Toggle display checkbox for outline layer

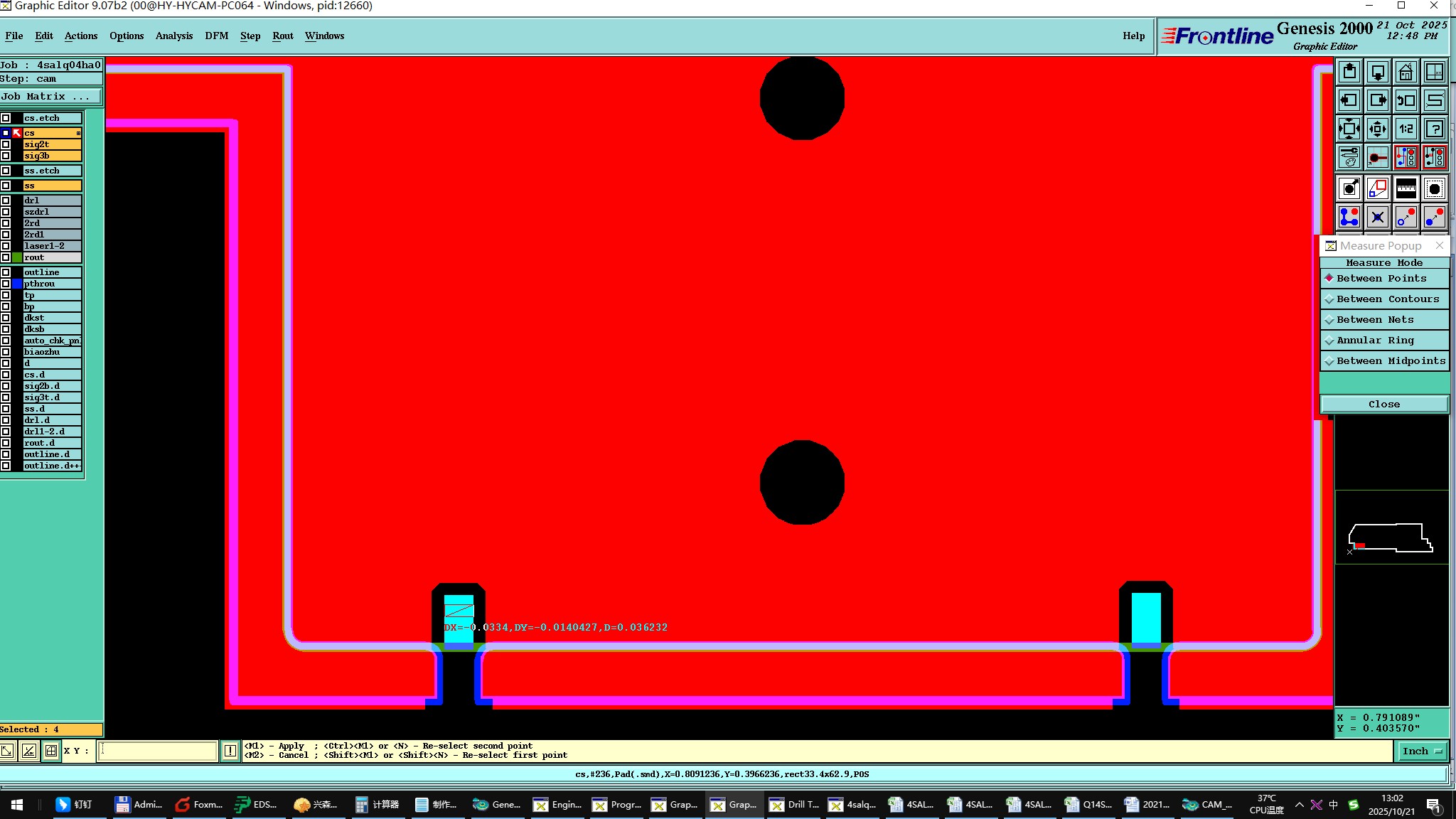pyautogui.click(x=6, y=272)
